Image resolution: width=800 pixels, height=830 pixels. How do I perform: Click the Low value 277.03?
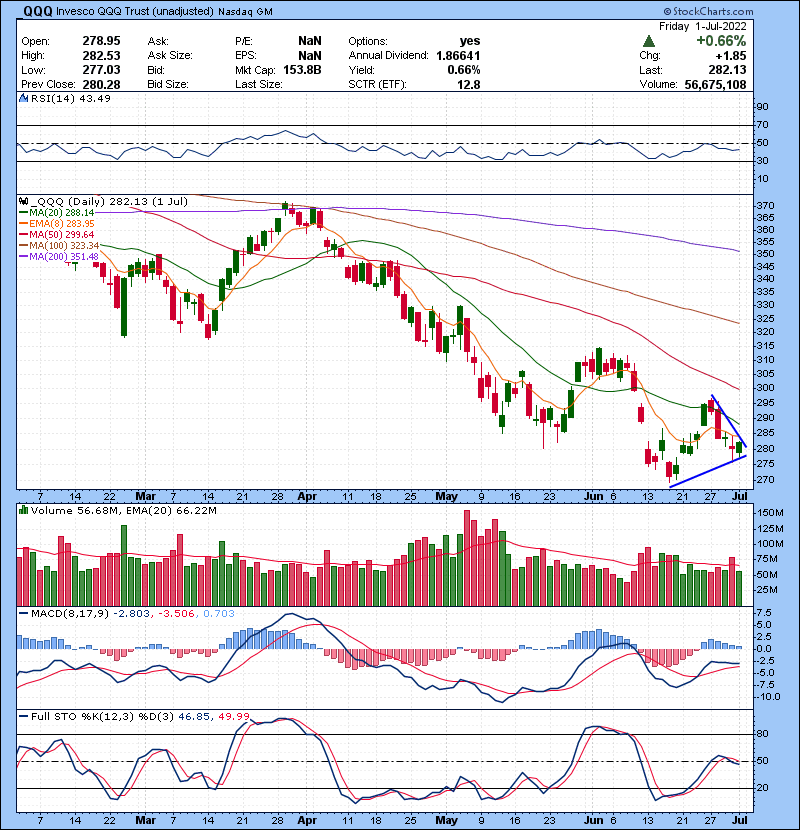click(x=101, y=70)
